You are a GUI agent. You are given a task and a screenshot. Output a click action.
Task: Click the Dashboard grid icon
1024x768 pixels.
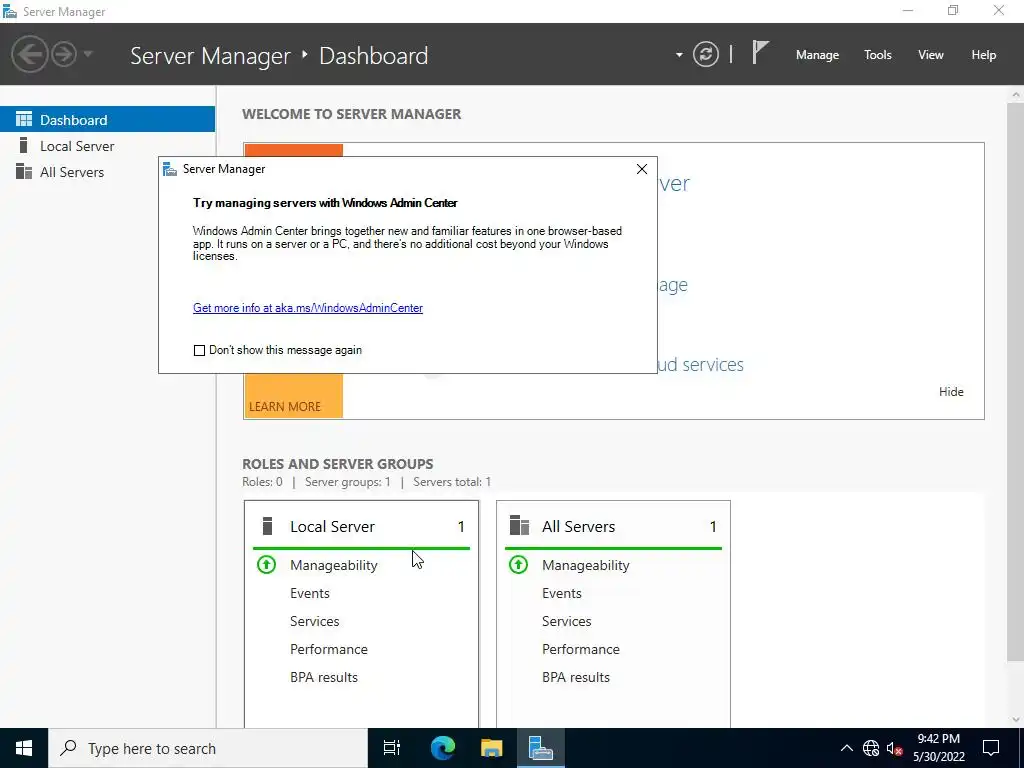24,119
